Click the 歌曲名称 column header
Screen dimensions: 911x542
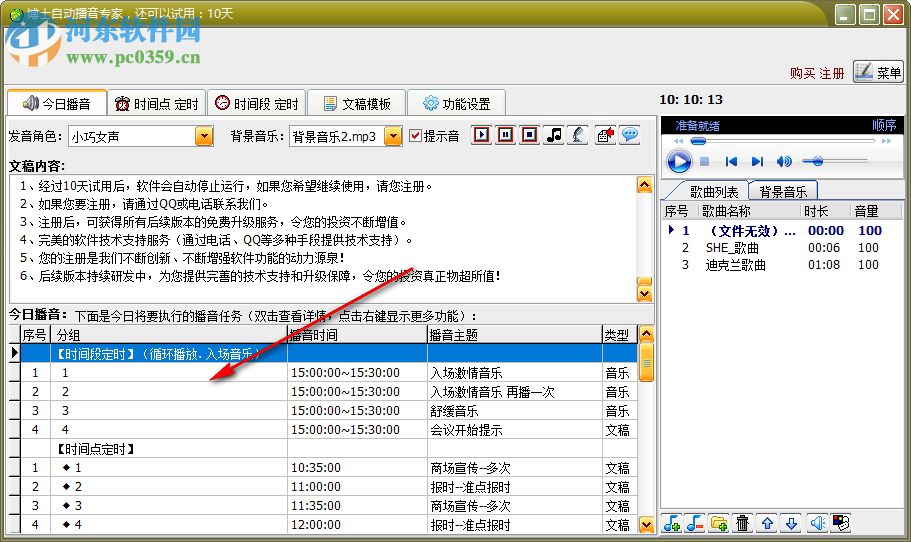pyautogui.click(x=750, y=211)
